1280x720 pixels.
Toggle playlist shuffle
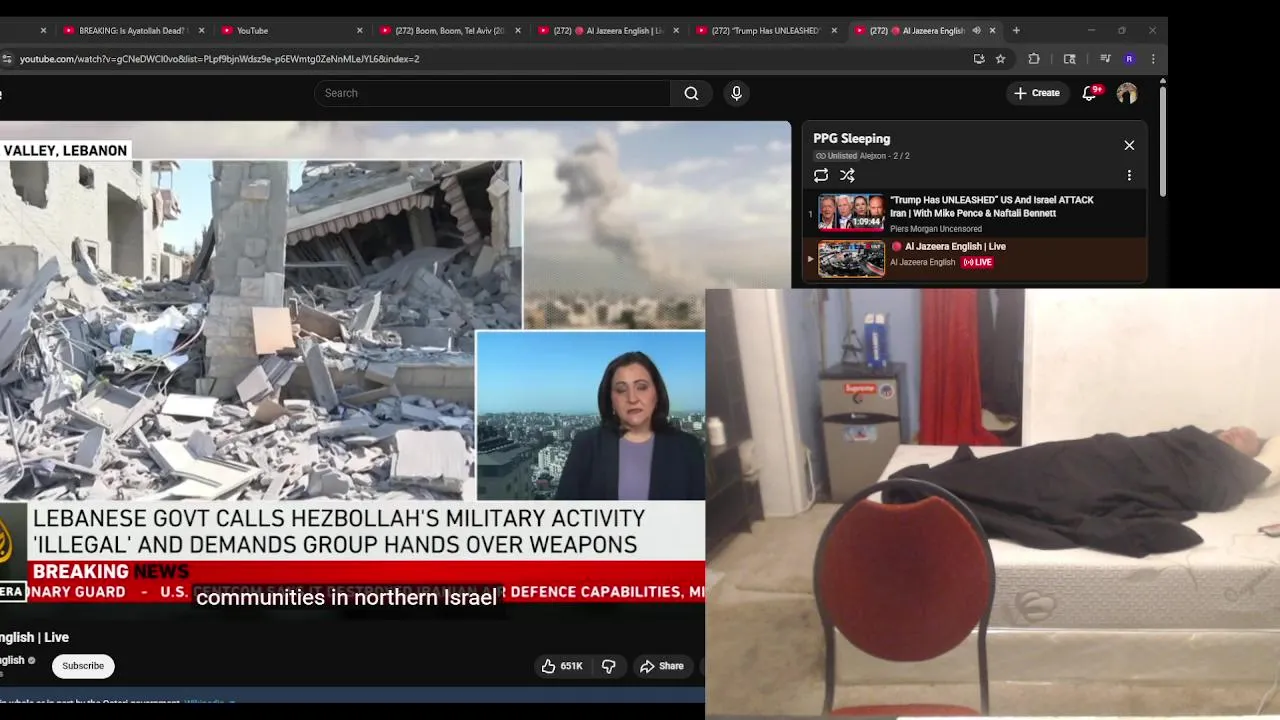tap(847, 175)
